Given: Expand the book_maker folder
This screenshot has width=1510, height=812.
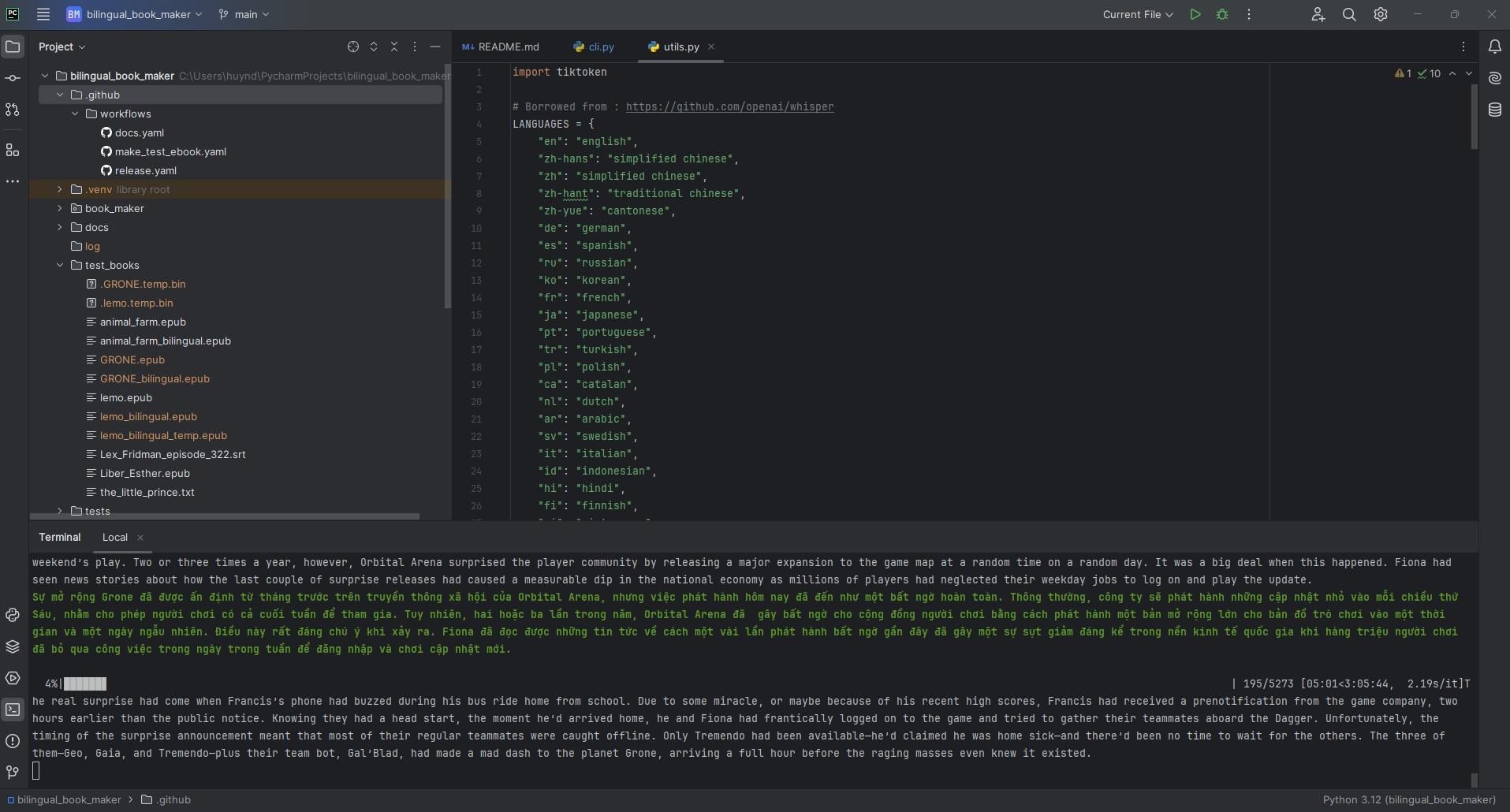Looking at the screenshot, I should (60, 208).
